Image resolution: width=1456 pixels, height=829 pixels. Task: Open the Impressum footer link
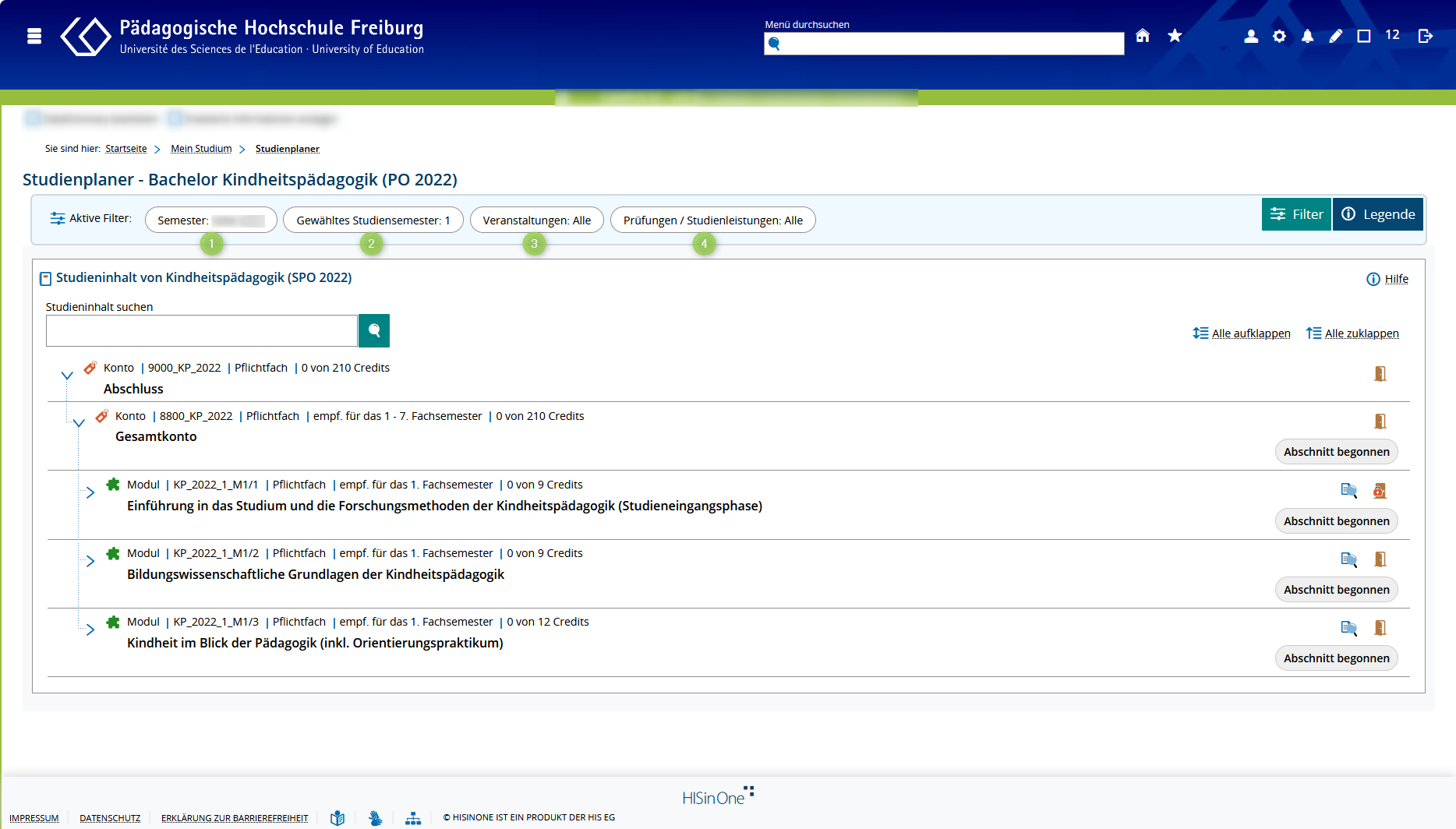(34, 818)
